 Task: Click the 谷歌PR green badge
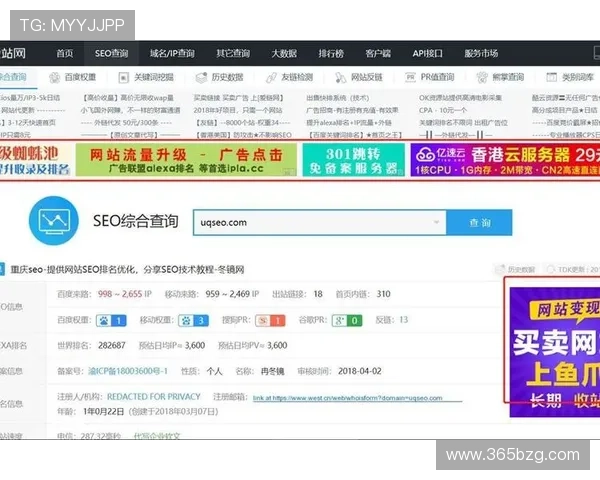tap(349, 320)
